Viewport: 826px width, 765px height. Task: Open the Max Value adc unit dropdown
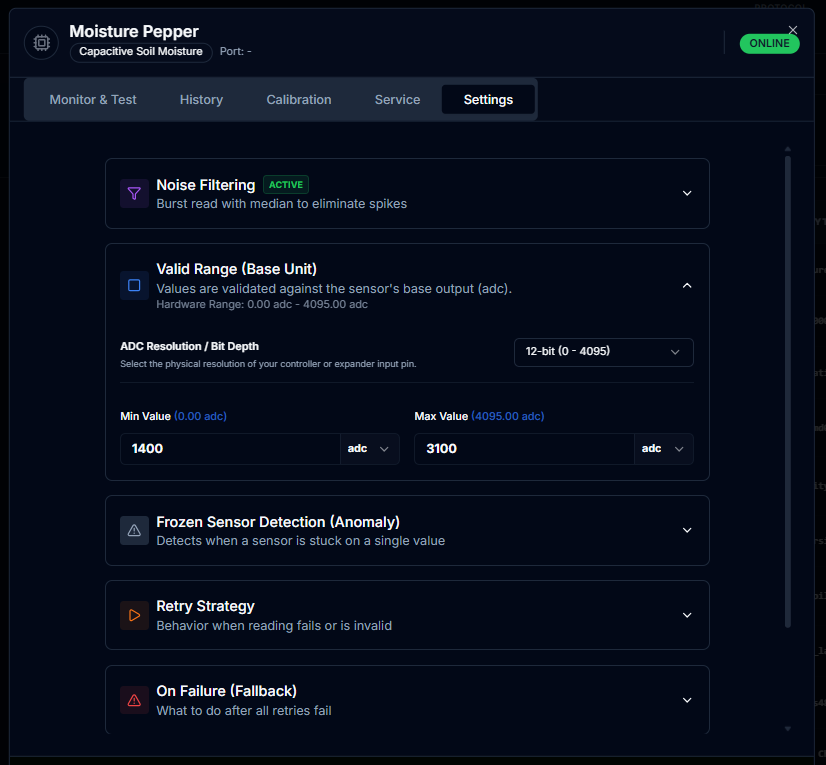click(x=664, y=449)
